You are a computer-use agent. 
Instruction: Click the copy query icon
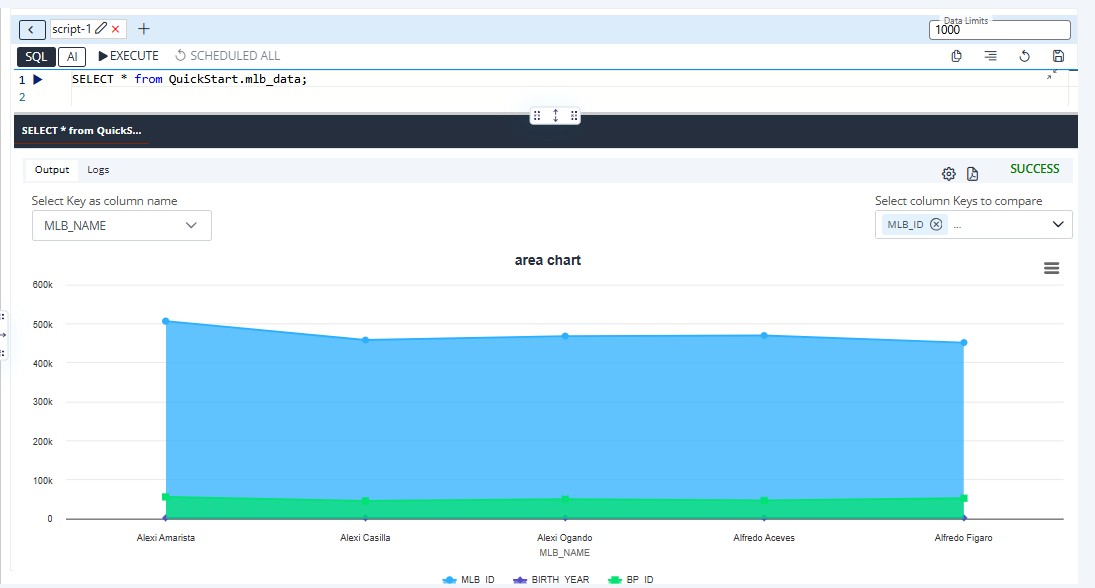(956, 56)
